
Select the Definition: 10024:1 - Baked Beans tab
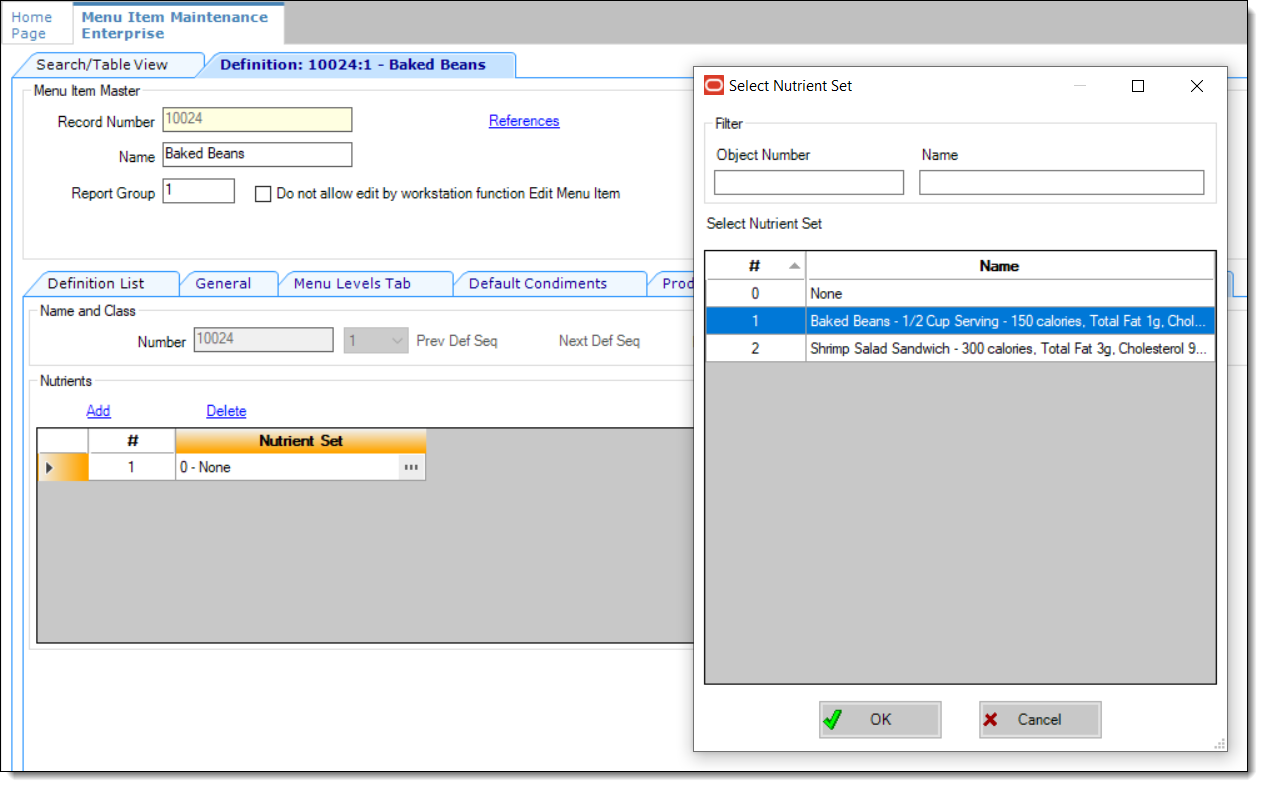tap(353, 65)
